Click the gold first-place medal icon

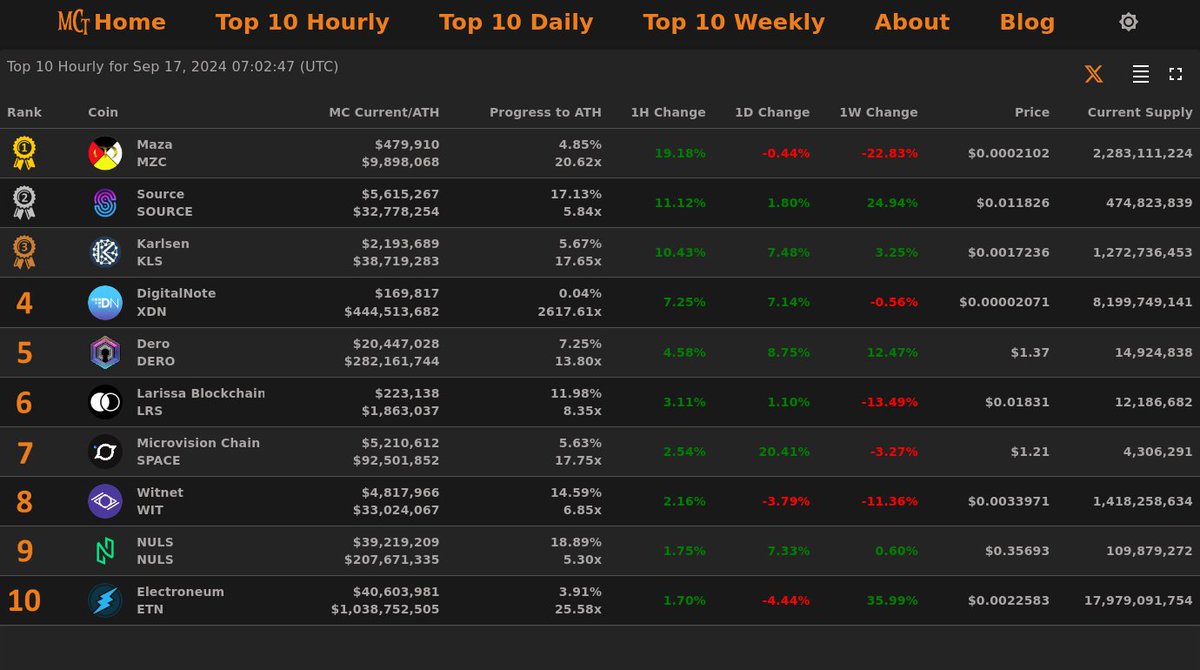24,153
